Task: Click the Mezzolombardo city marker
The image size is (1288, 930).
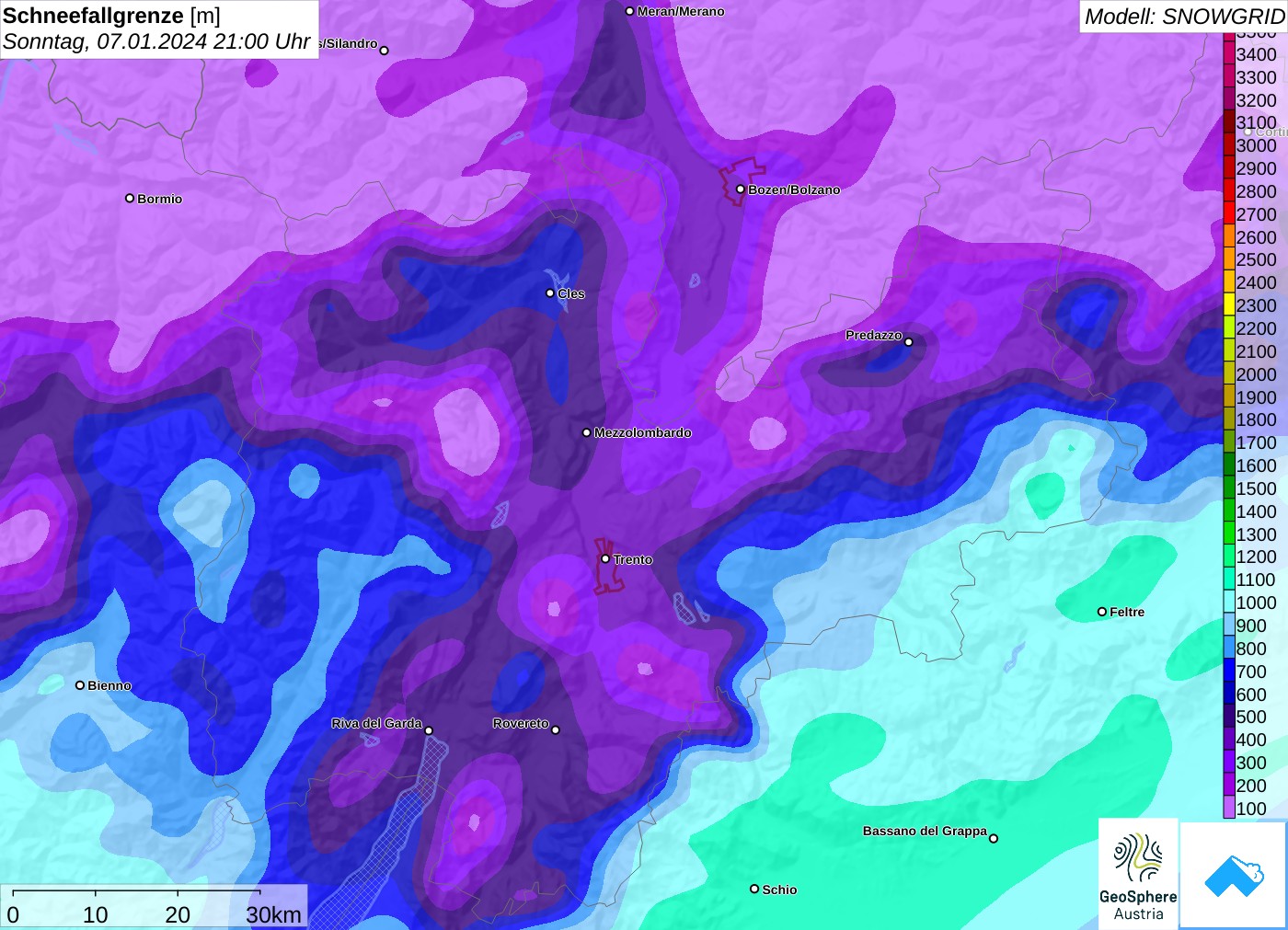Action: click(x=586, y=431)
